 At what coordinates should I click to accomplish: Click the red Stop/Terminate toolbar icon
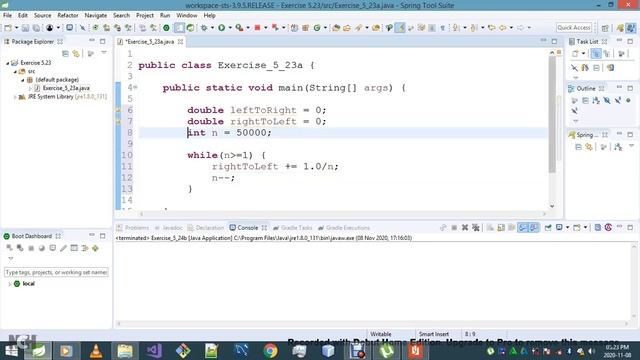pos(257,28)
